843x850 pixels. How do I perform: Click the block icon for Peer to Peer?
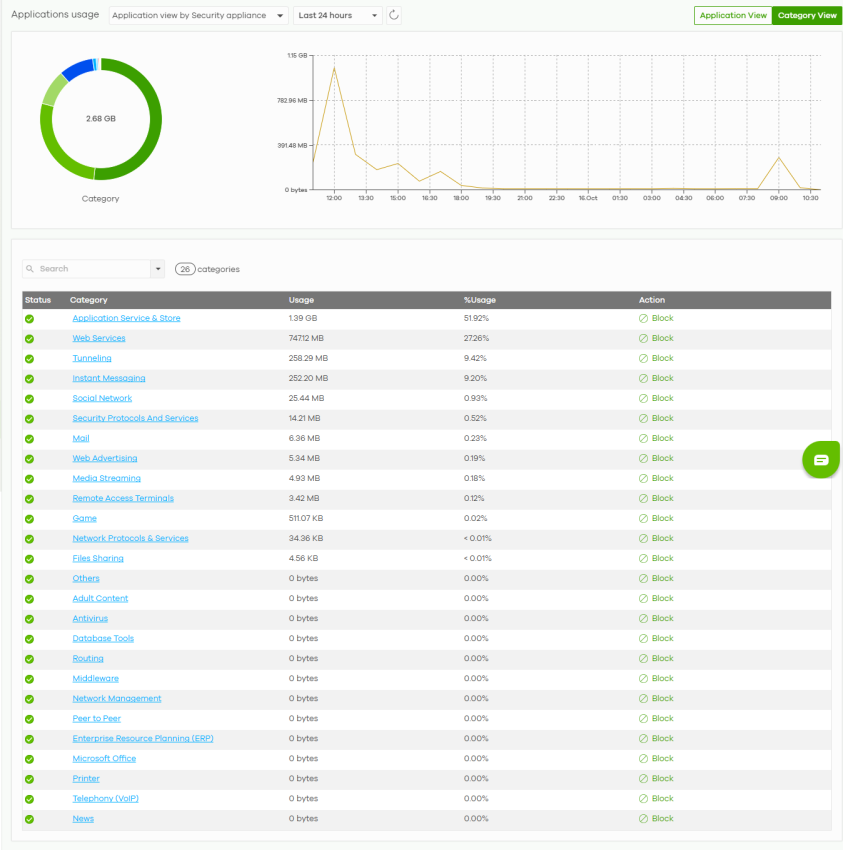[644, 718]
